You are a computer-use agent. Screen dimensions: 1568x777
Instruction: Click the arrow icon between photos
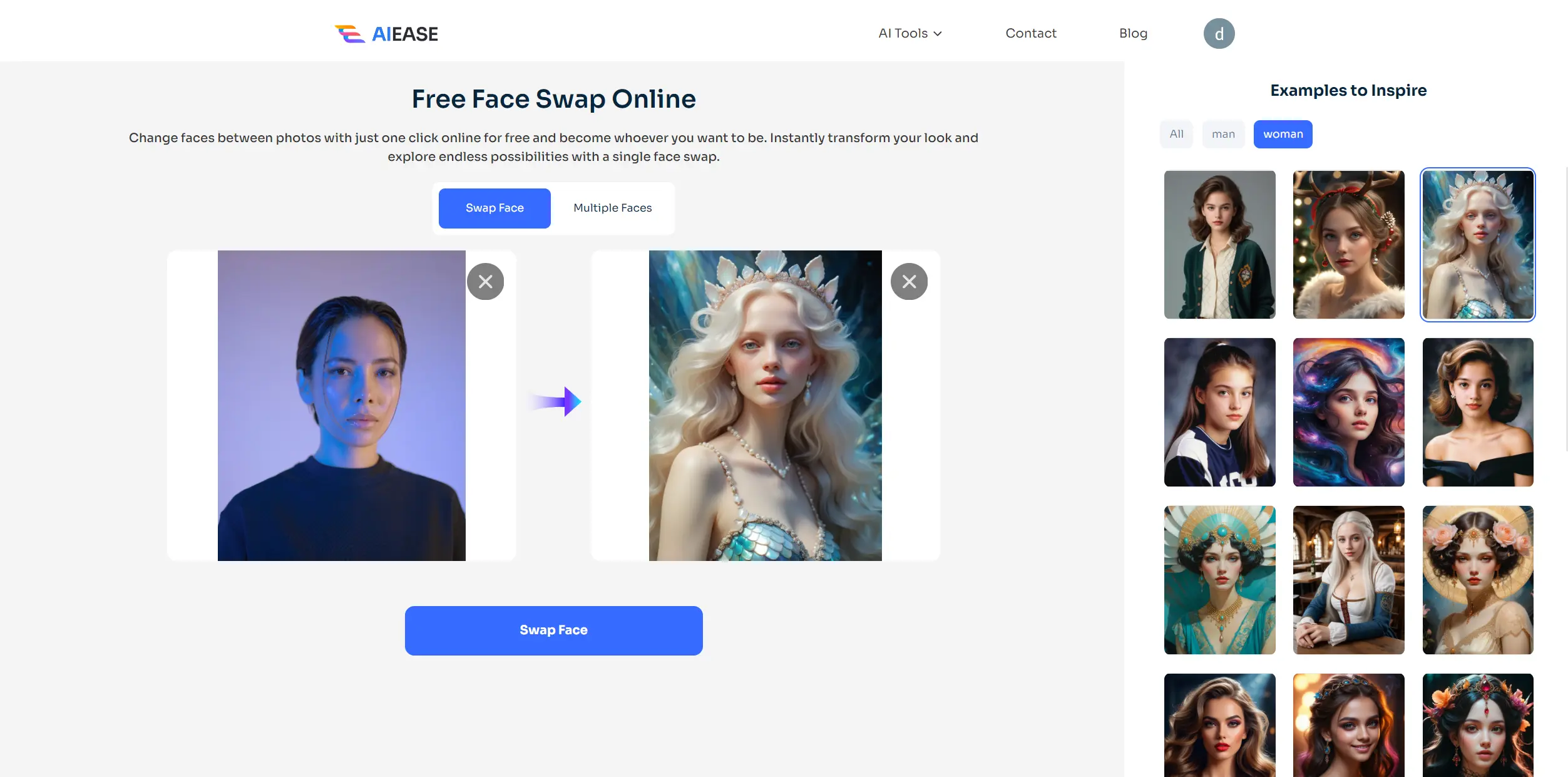558,400
